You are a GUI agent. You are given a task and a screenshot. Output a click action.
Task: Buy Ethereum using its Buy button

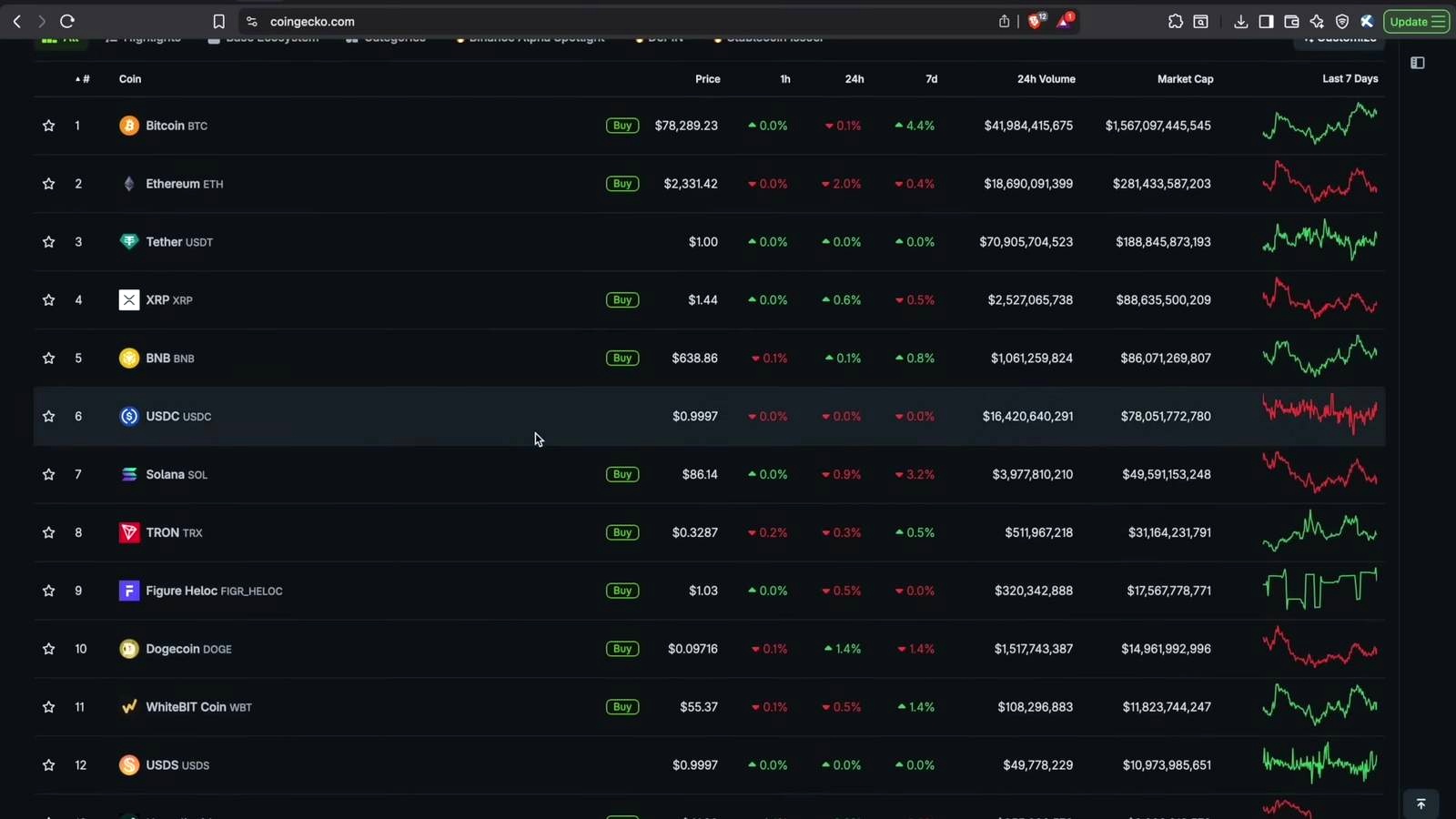point(622,184)
